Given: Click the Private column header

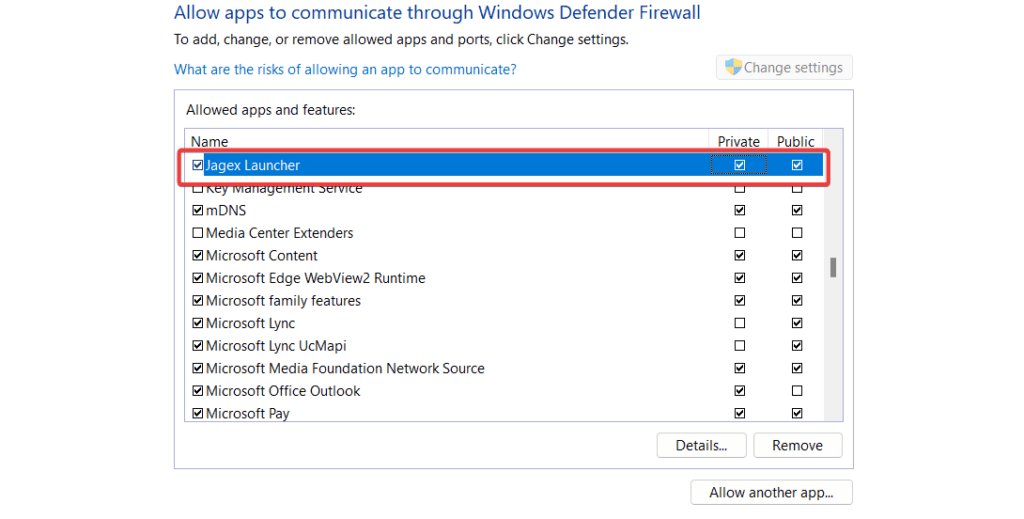Looking at the screenshot, I should click(x=739, y=142).
